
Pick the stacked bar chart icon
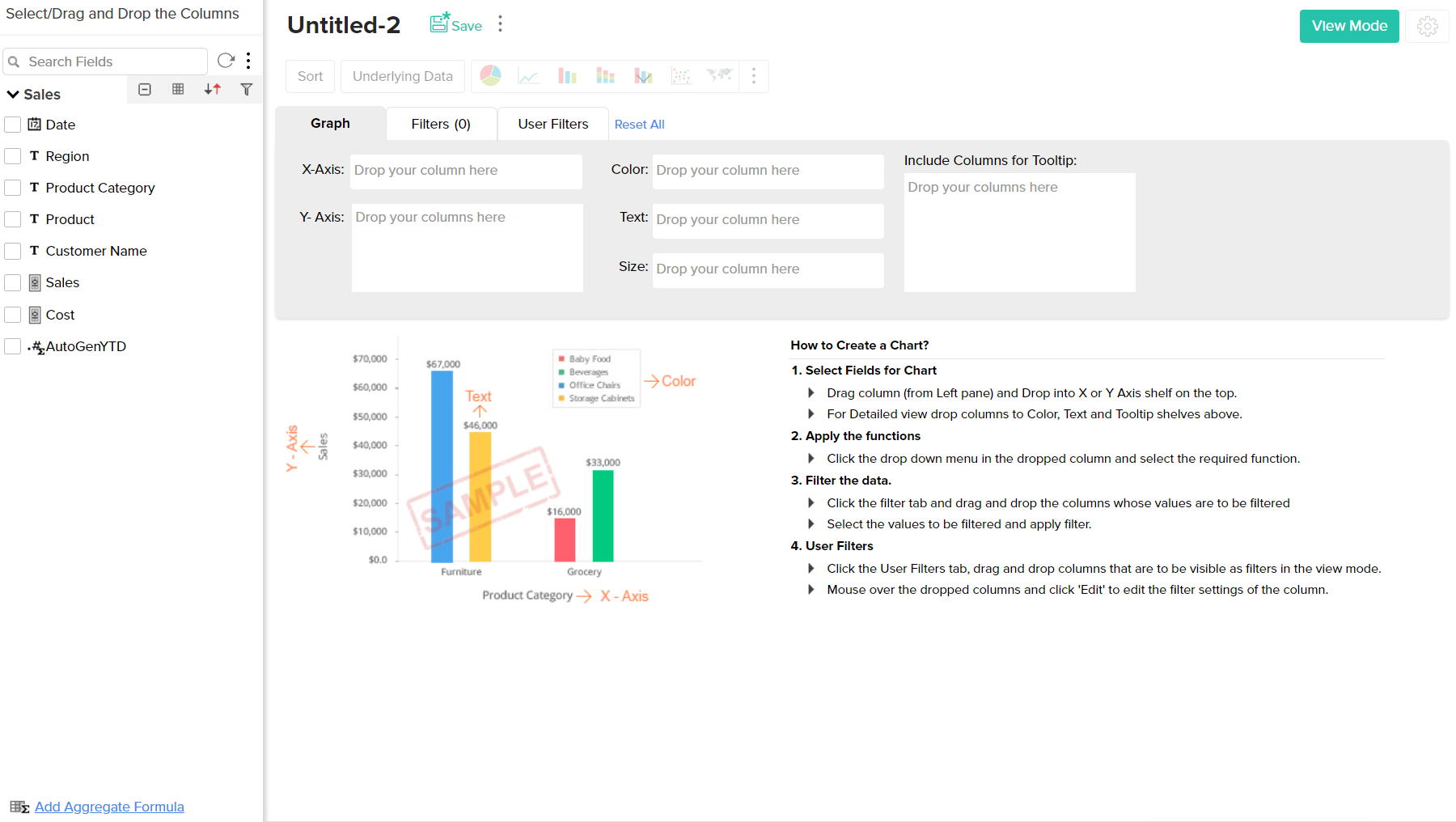click(604, 75)
